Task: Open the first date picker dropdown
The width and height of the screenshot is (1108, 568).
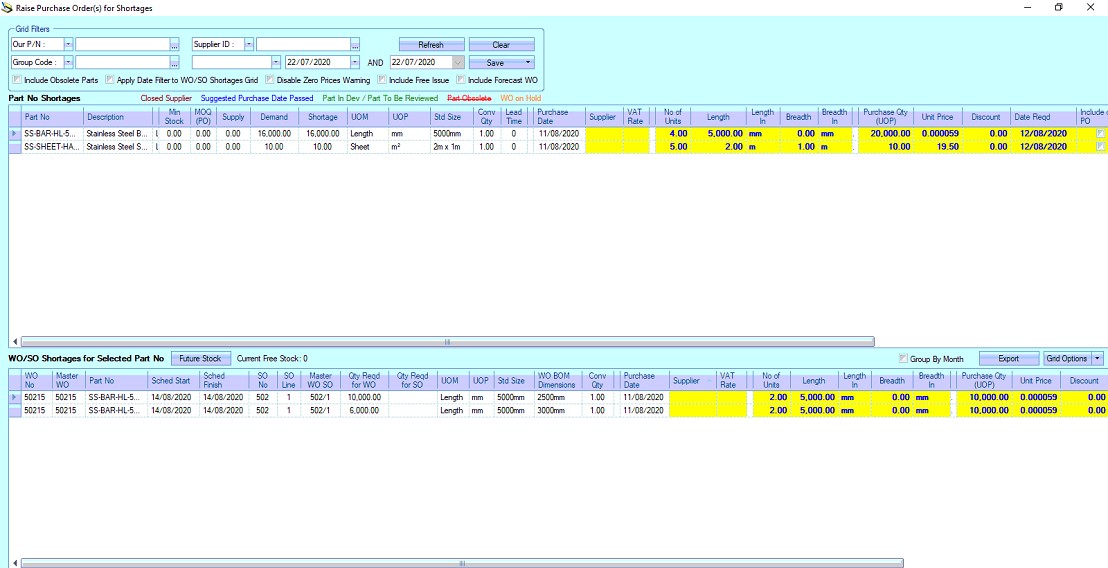Action: (x=355, y=63)
